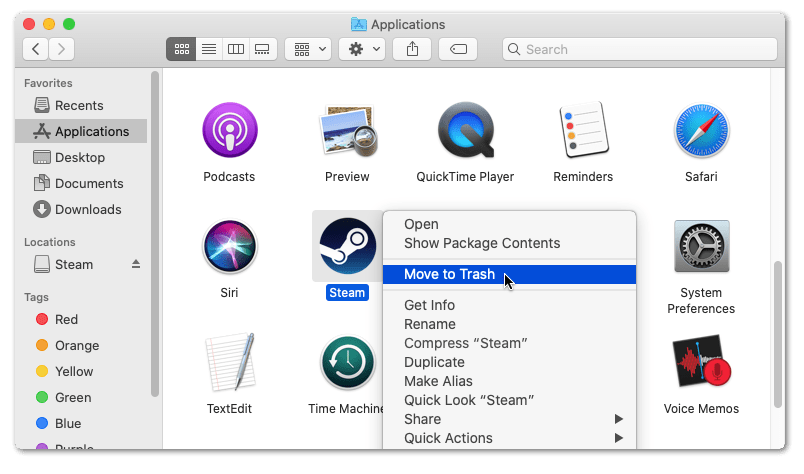Choose Rename in the context menu
Image resolution: width=804 pixels, height=474 pixels.
pos(509,324)
